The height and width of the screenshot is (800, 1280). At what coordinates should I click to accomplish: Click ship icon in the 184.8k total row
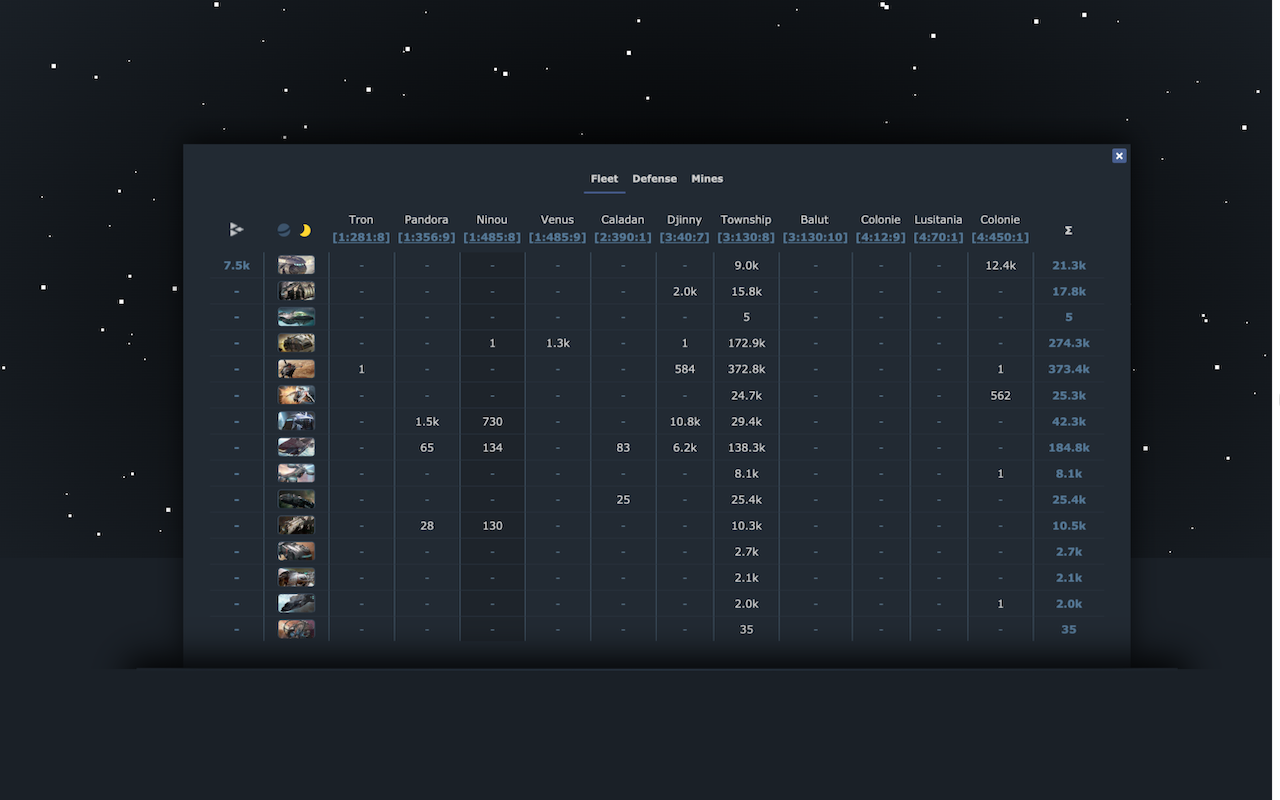296,447
